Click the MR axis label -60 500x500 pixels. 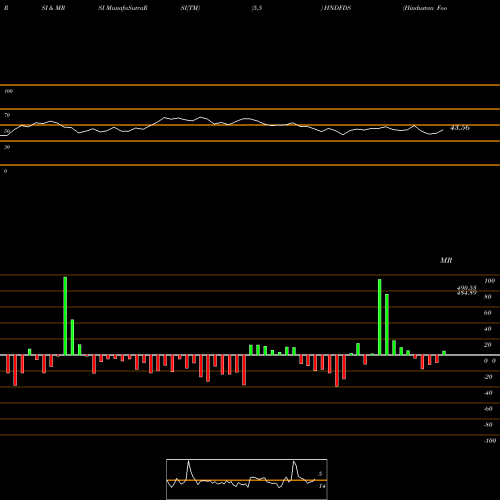point(488,409)
